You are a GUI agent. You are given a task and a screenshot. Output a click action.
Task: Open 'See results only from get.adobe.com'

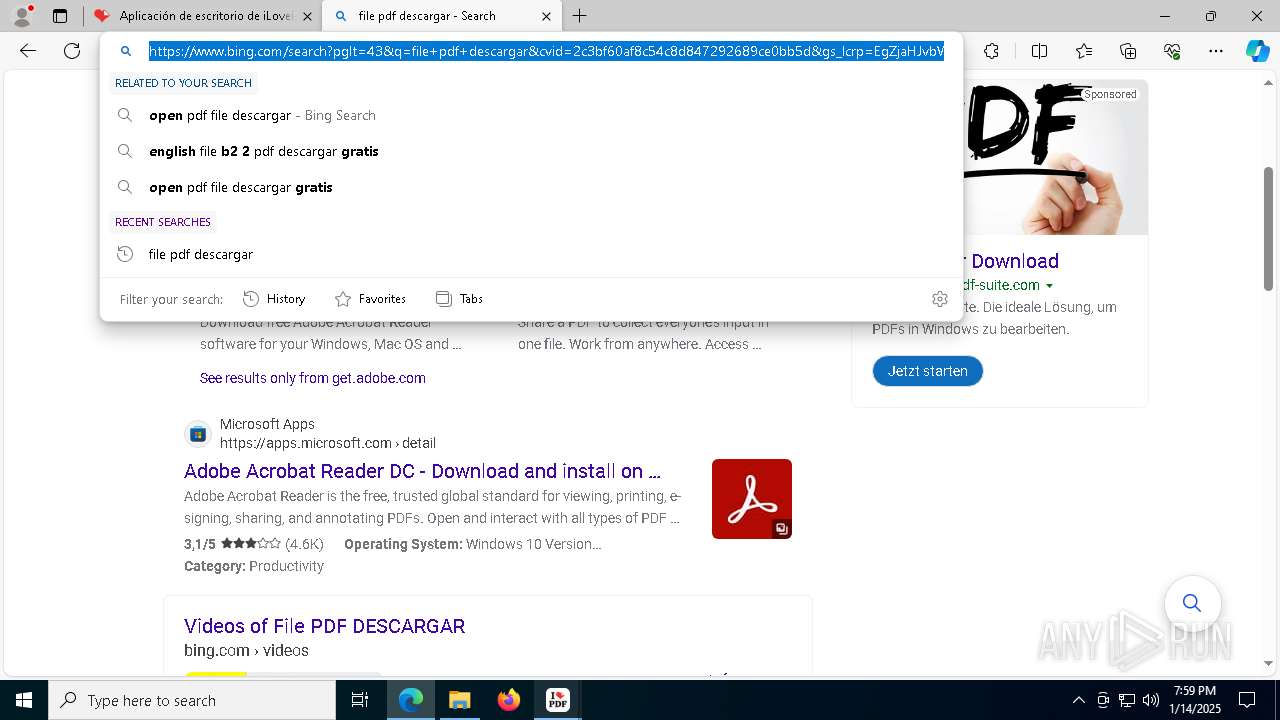pos(313,378)
